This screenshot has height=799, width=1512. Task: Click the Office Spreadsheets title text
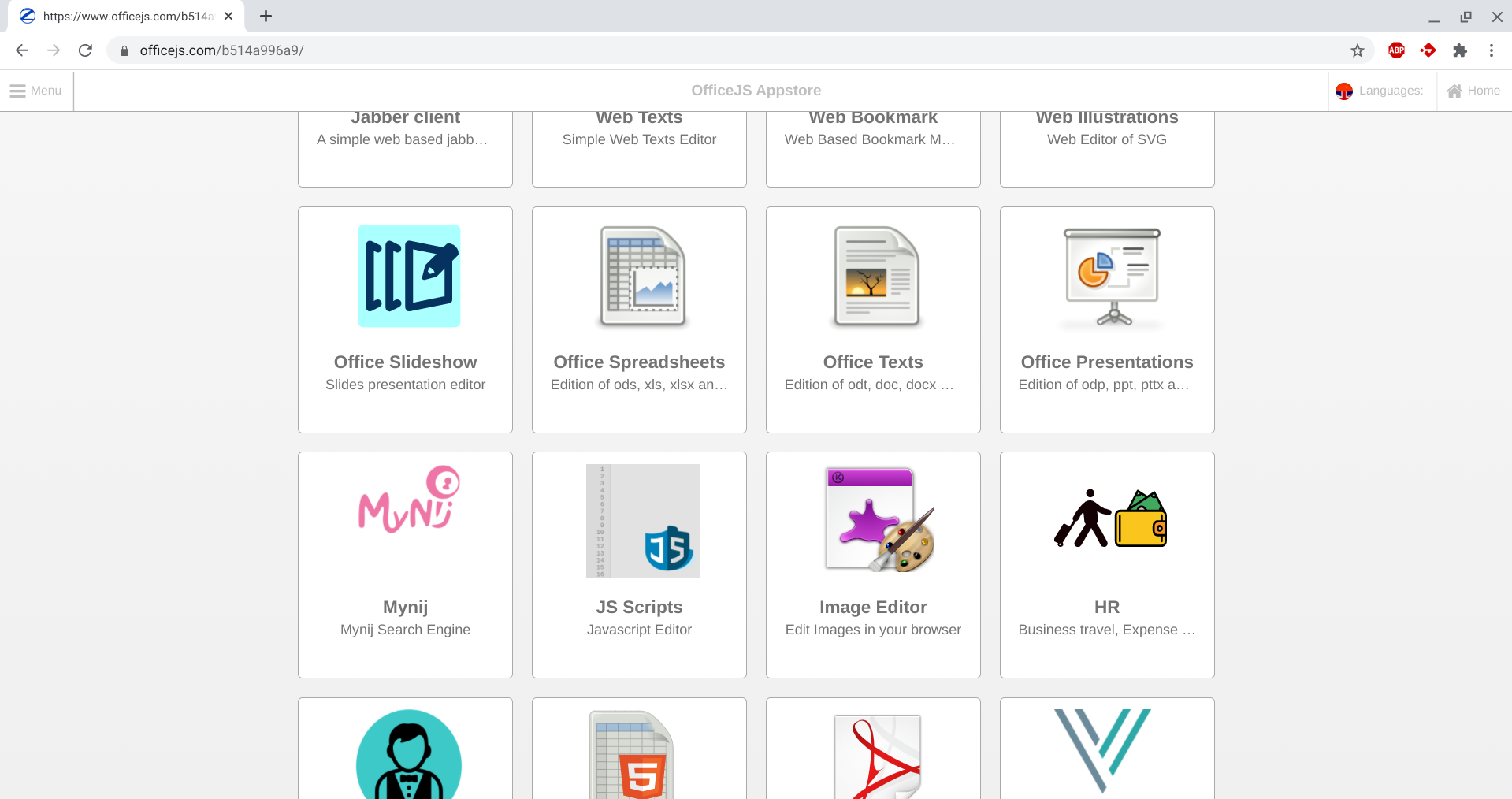pyautogui.click(x=639, y=362)
